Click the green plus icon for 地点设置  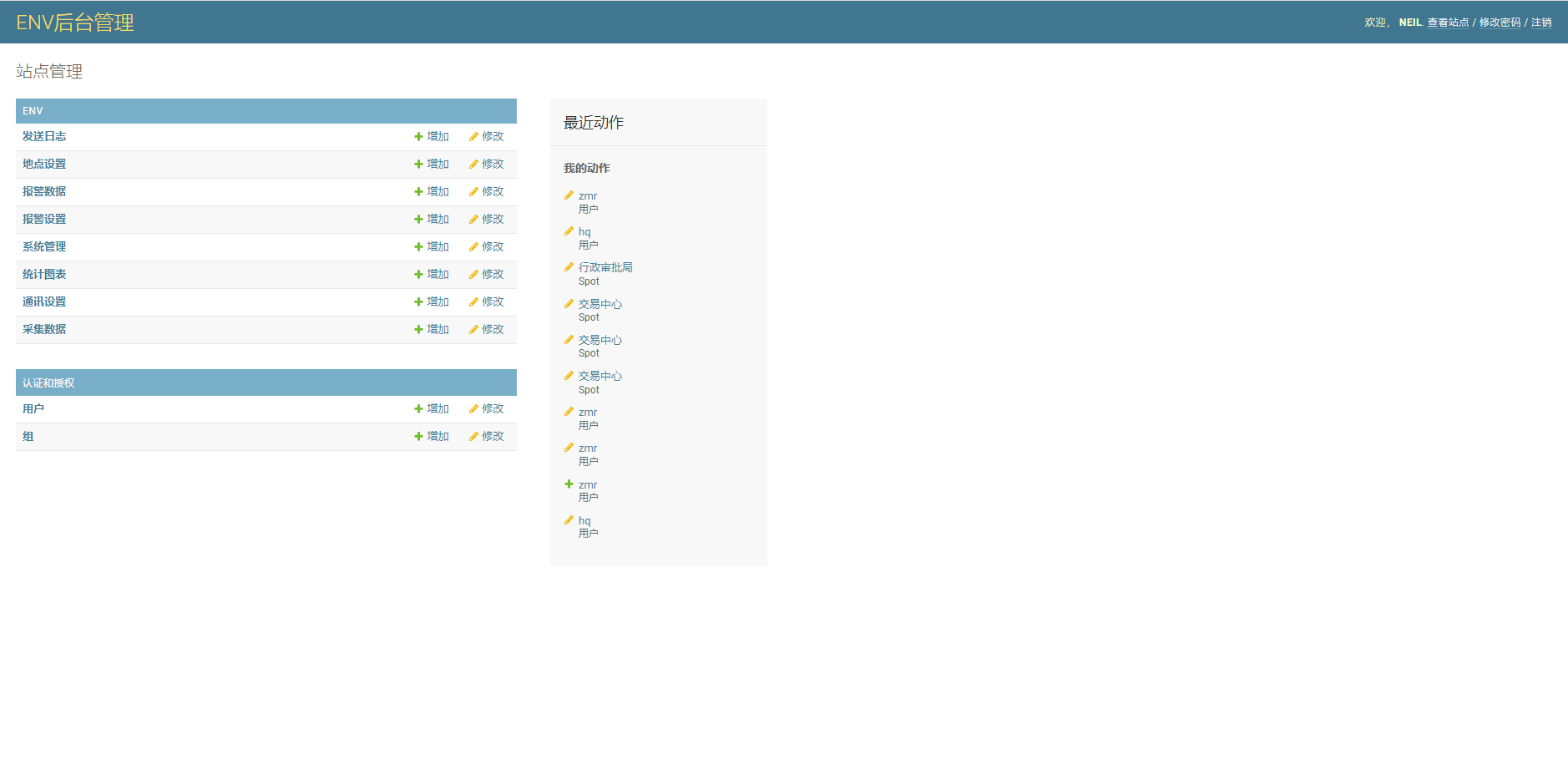point(418,165)
